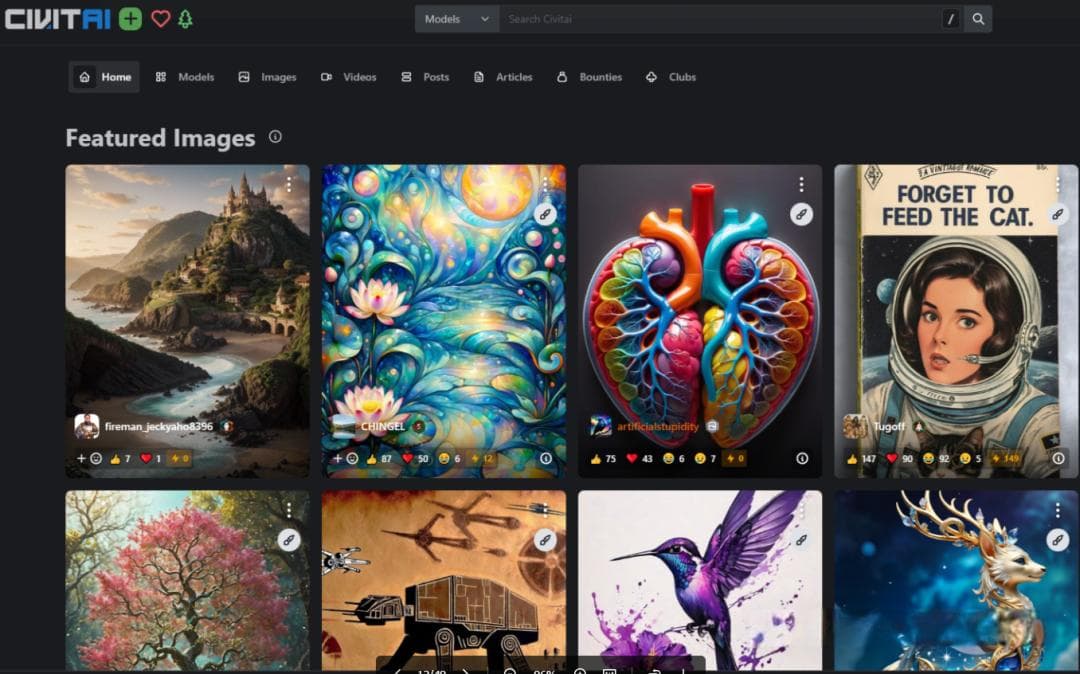1080x674 pixels.
Task: Toggle laugh reaction (6) on lotus painting
Action: click(448, 459)
